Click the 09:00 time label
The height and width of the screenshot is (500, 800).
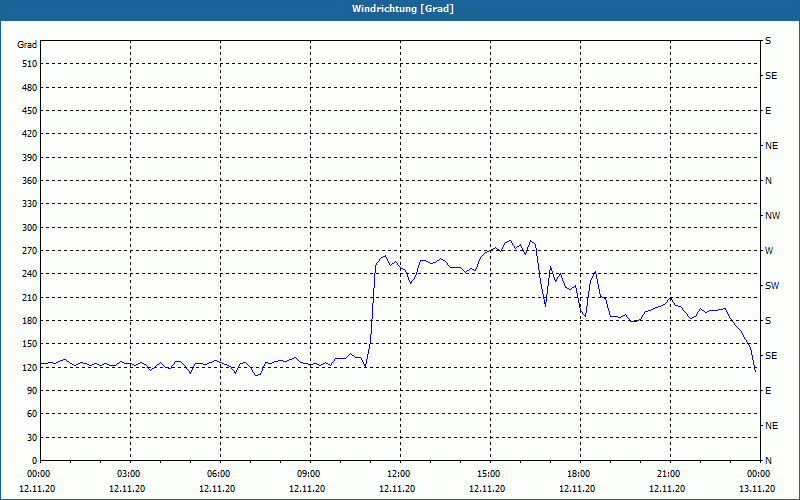(308, 474)
